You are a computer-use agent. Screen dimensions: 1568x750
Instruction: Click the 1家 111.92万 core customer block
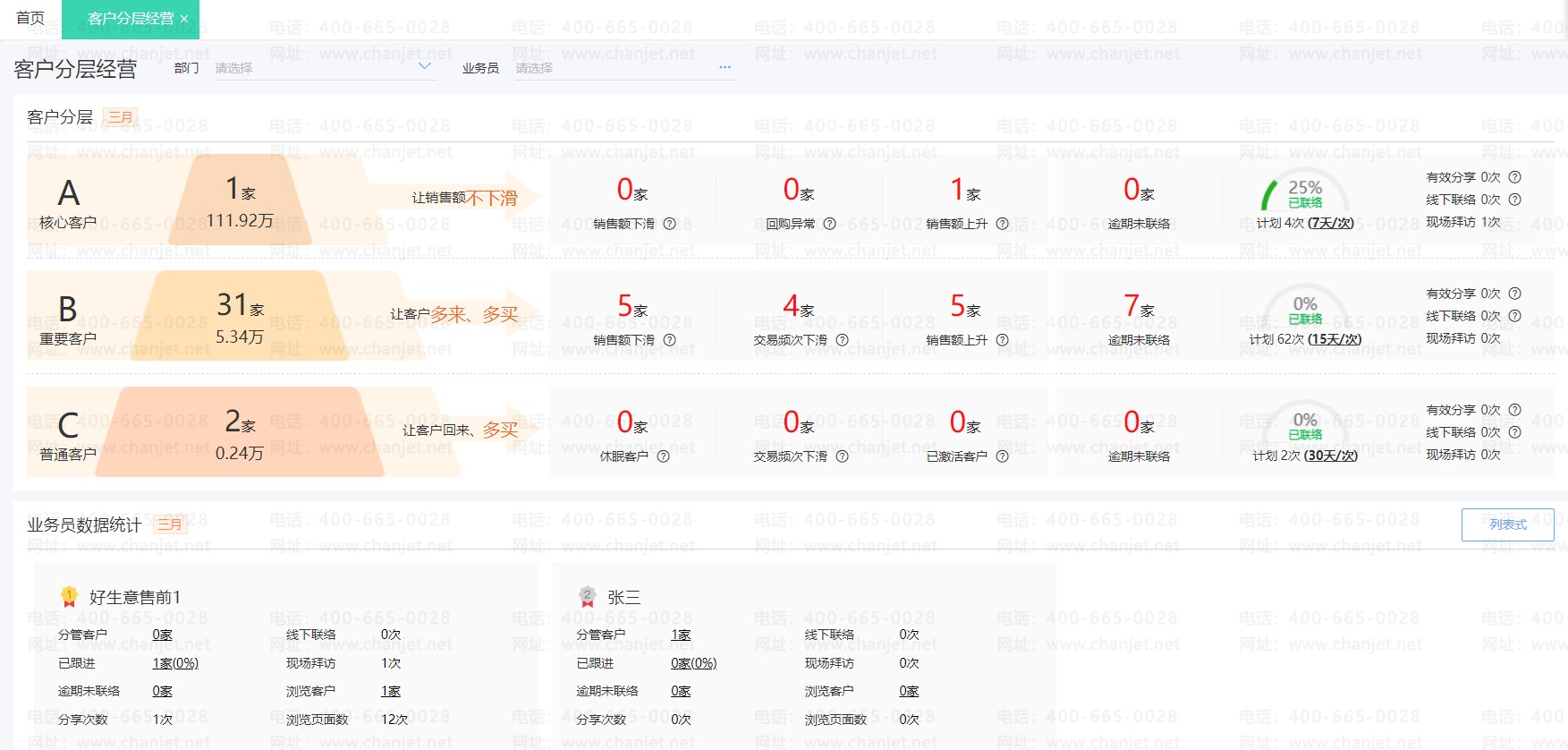coord(240,200)
